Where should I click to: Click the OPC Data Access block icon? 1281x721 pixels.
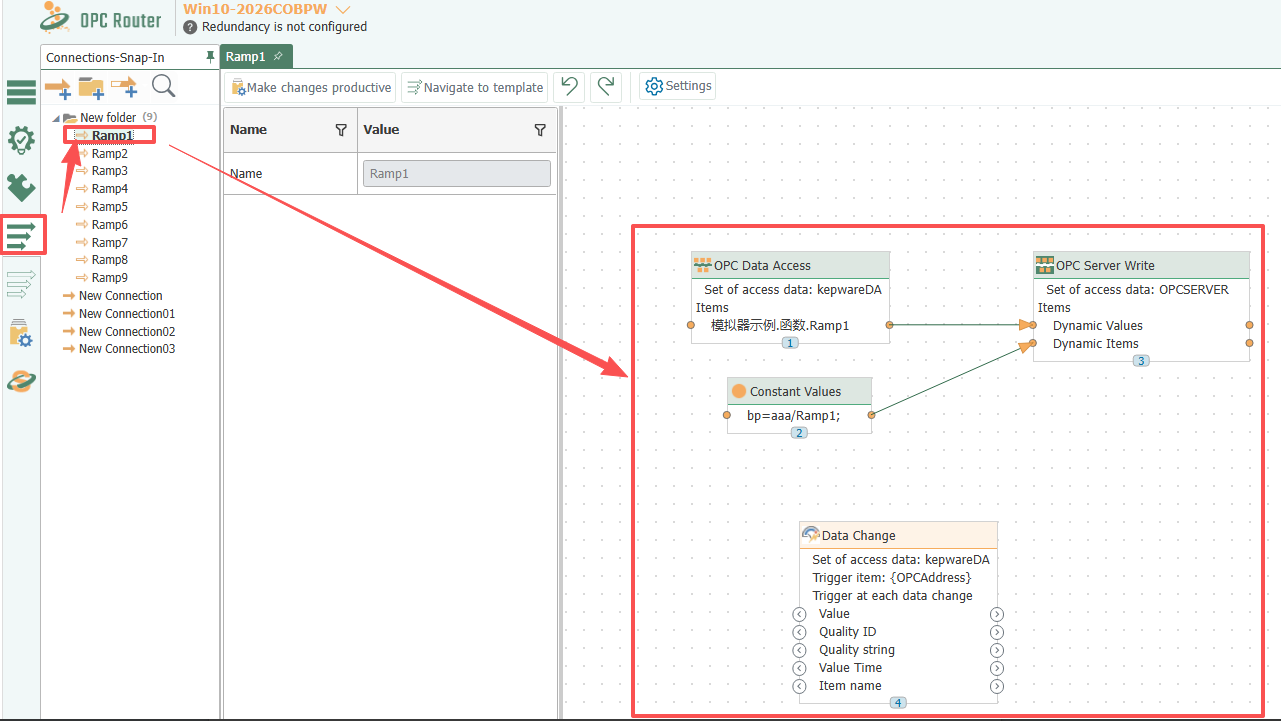tap(702, 265)
